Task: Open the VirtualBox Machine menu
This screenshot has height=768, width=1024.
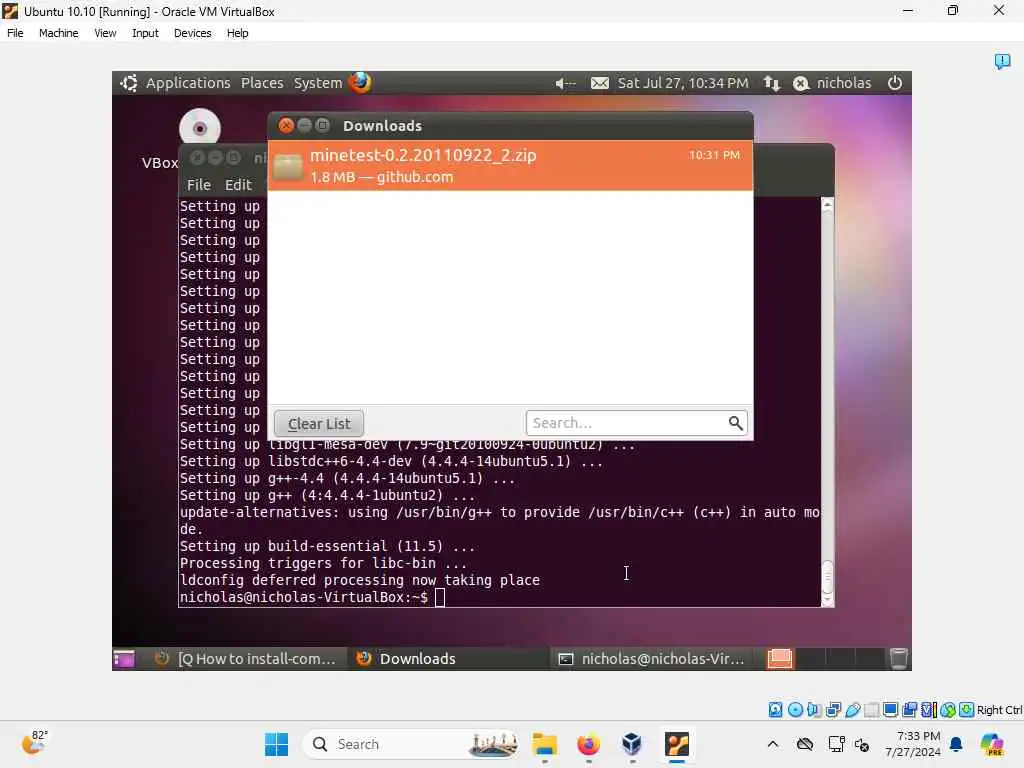Action: tap(58, 33)
